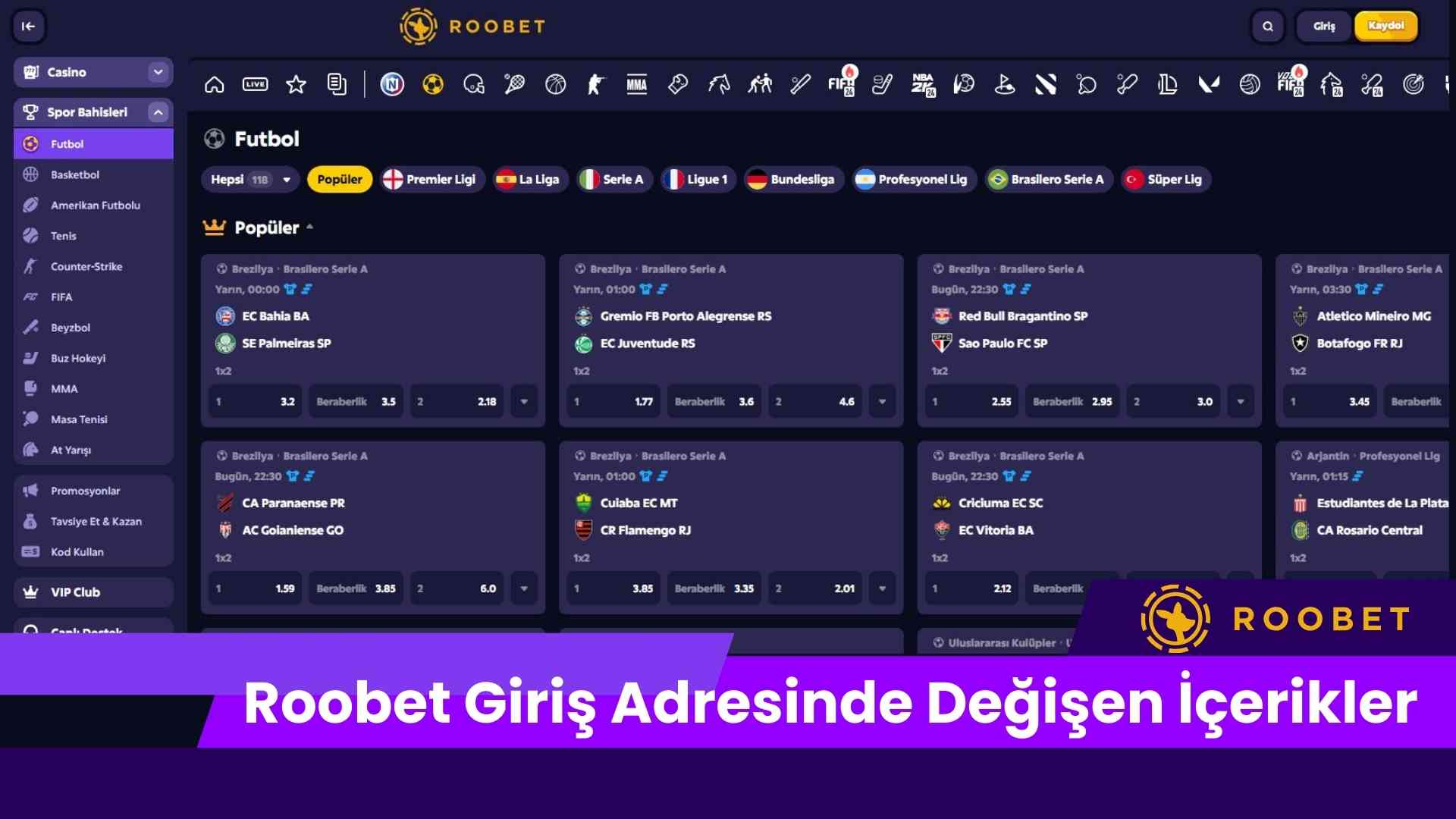The width and height of the screenshot is (1456, 819).
Task: Click the Kaydol register button
Action: [x=1386, y=27]
